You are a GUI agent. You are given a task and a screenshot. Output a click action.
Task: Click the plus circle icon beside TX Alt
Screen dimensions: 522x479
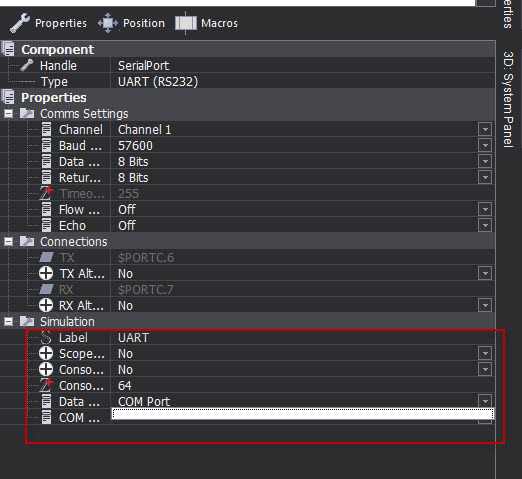click(46, 273)
